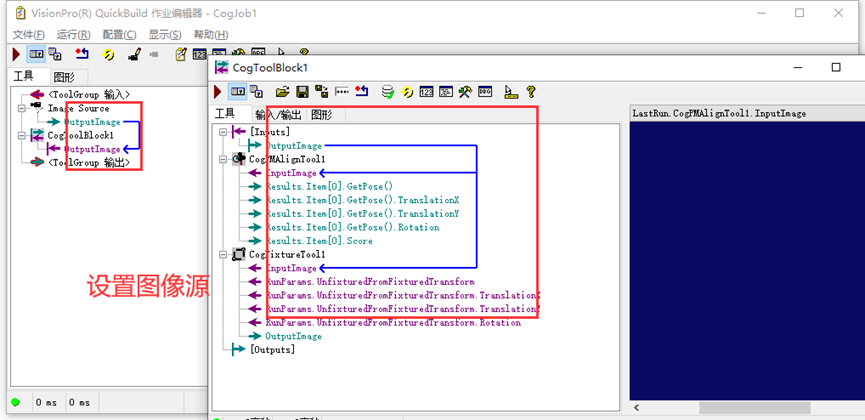Open the 123 results icon in QuickBuild toolbar
Viewport: 865px width, 420px height.
click(x=199, y=54)
